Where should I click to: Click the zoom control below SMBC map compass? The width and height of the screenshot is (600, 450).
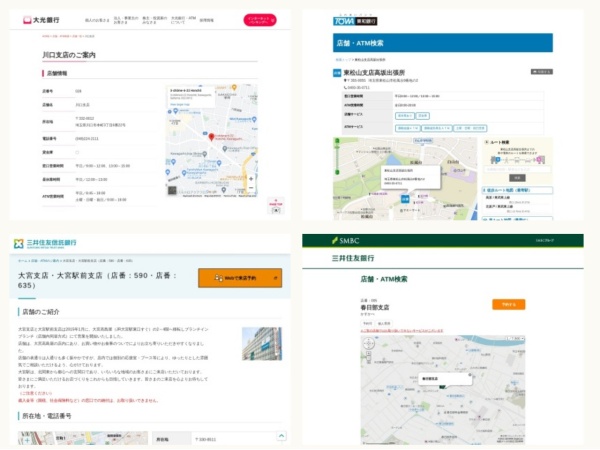coord(369,357)
